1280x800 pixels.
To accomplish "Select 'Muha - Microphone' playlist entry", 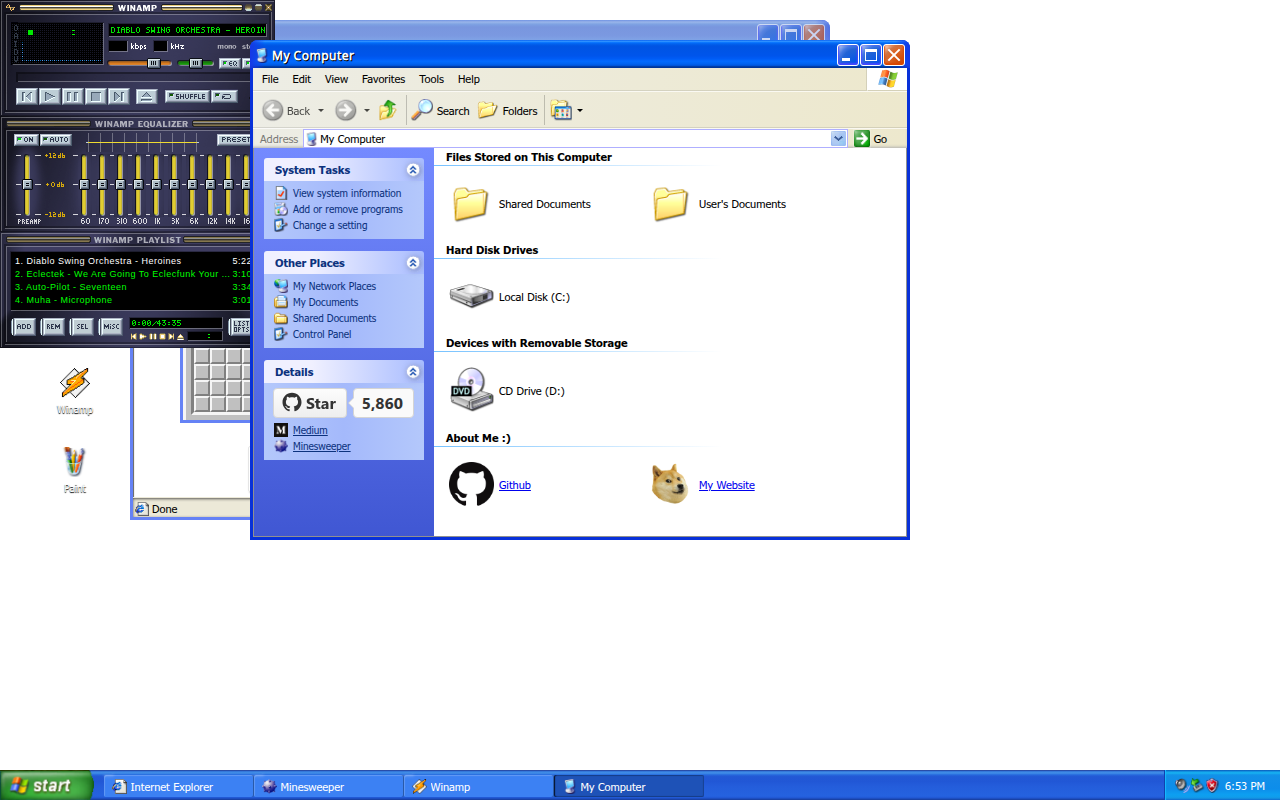I will pos(132,300).
